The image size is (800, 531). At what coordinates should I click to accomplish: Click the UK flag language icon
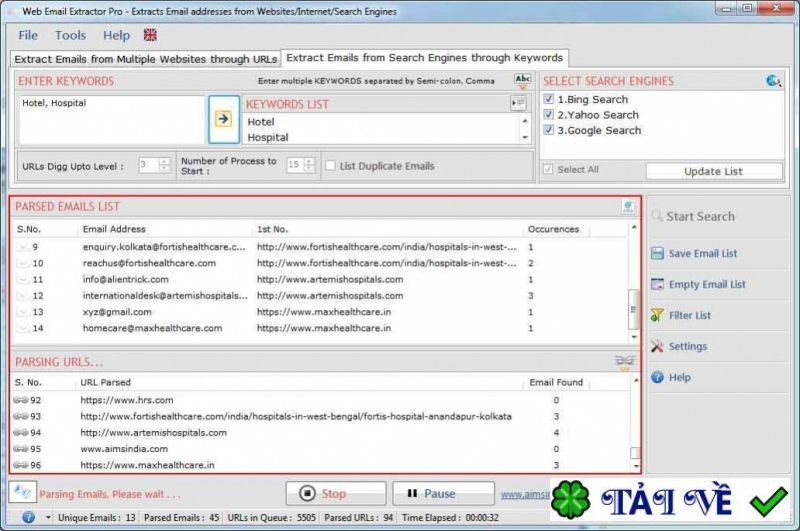tap(150, 35)
